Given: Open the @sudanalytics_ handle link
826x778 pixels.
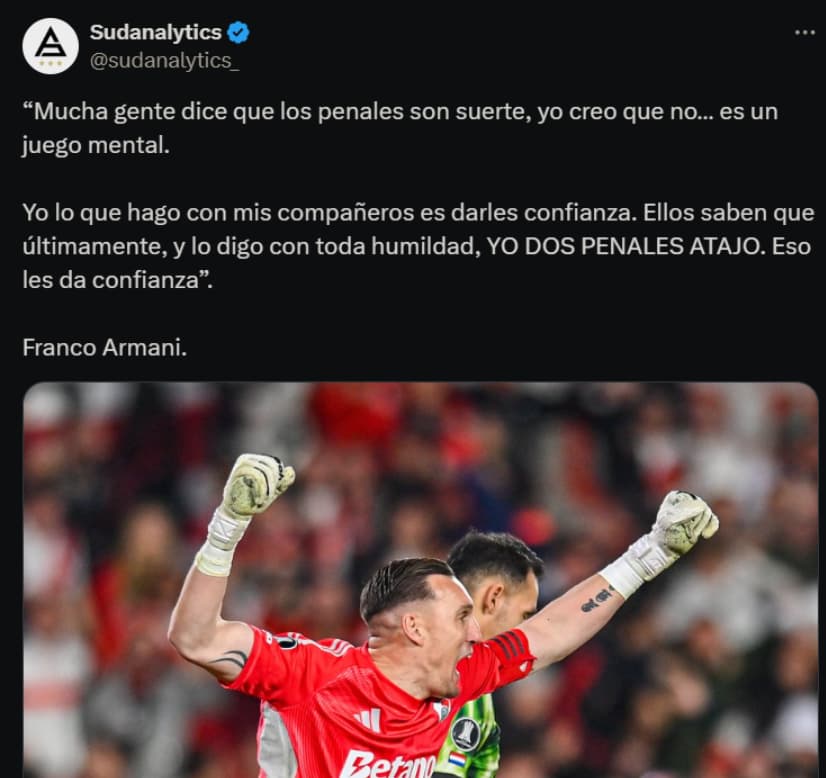Looking at the screenshot, I should click(x=164, y=61).
